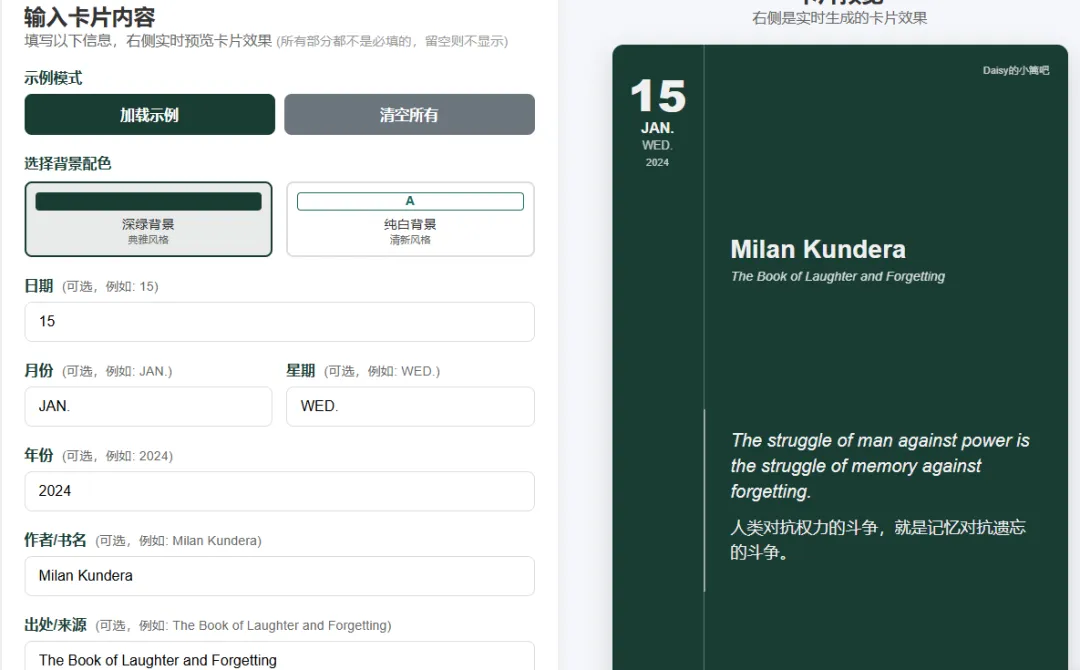Select the 纯白背景 white background option

point(410,219)
